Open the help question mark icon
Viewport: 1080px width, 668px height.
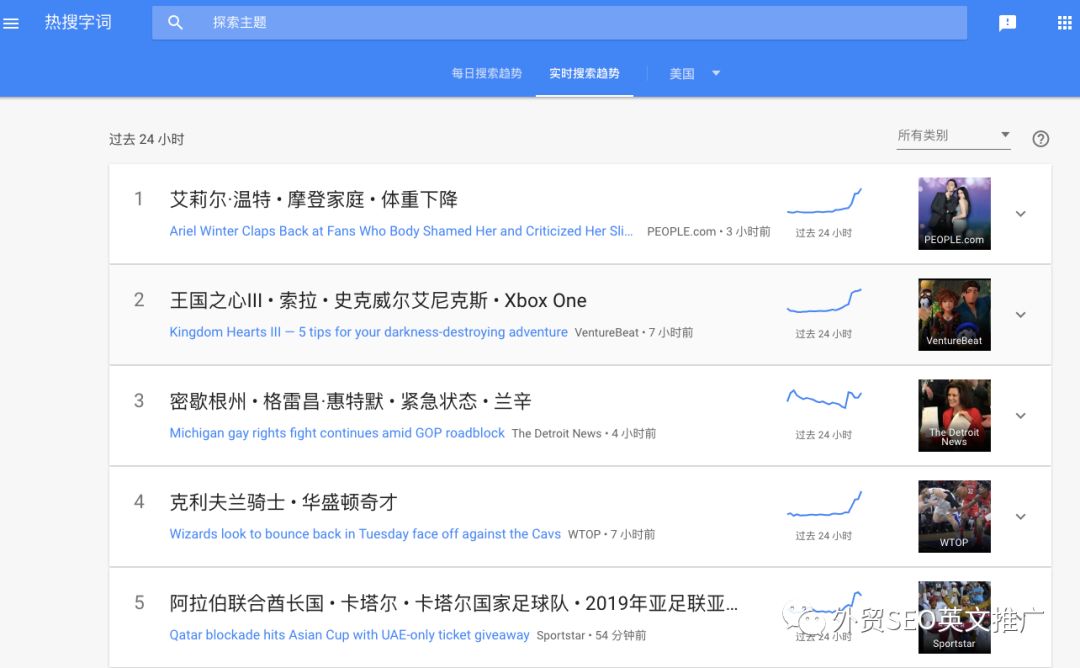coord(1040,139)
